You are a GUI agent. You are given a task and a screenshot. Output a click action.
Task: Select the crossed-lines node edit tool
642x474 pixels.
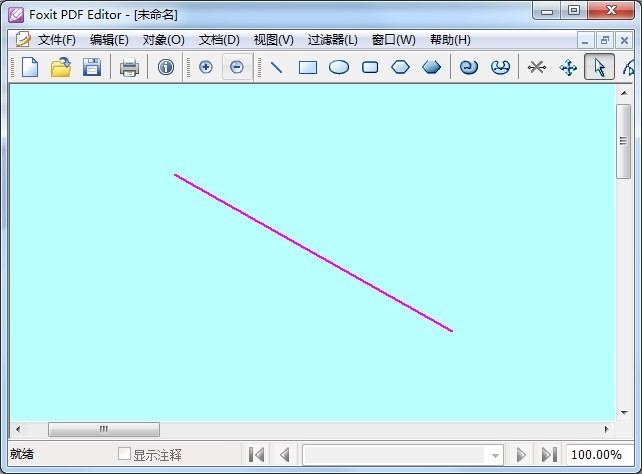coord(537,67)
